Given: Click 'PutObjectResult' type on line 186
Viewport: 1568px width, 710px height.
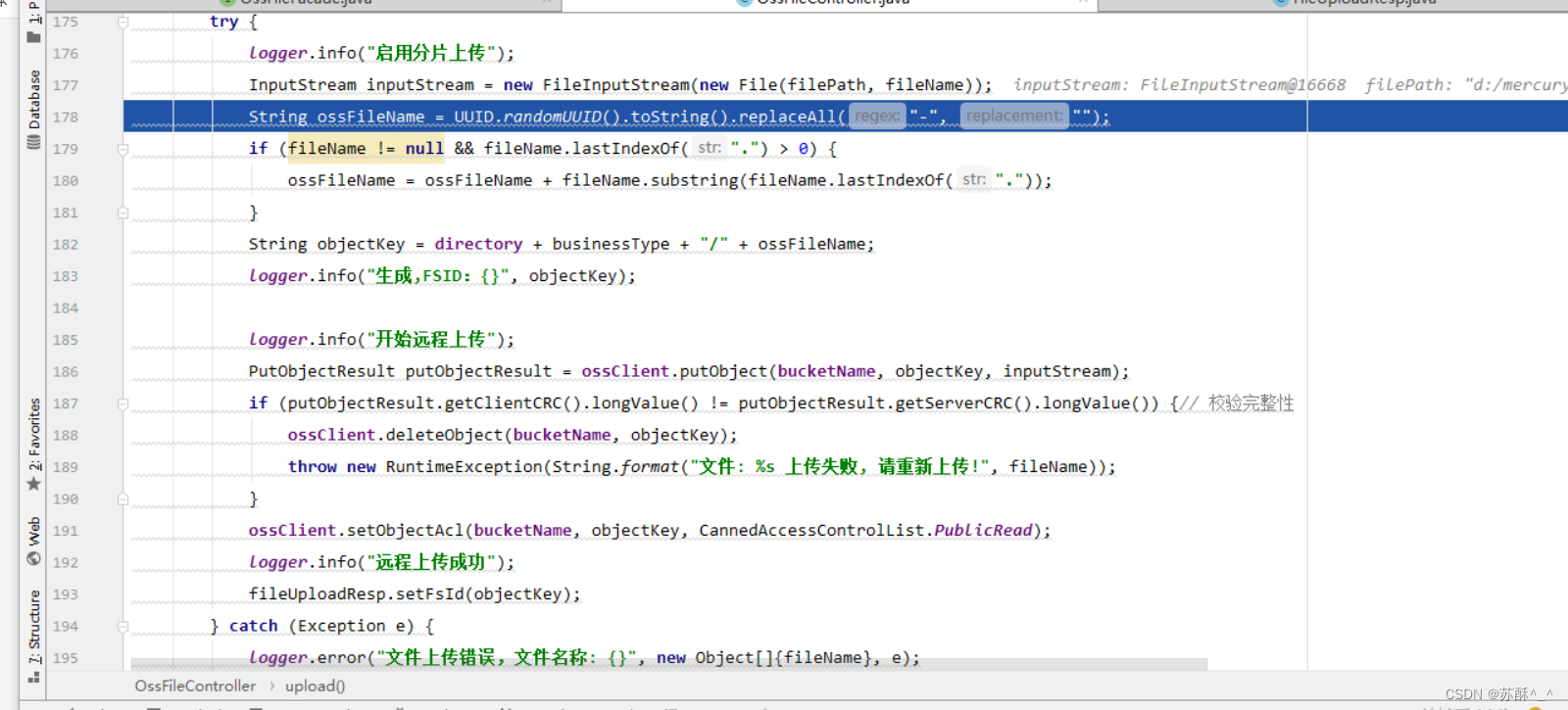Looking at the screenshot, I should click(321, 371).
